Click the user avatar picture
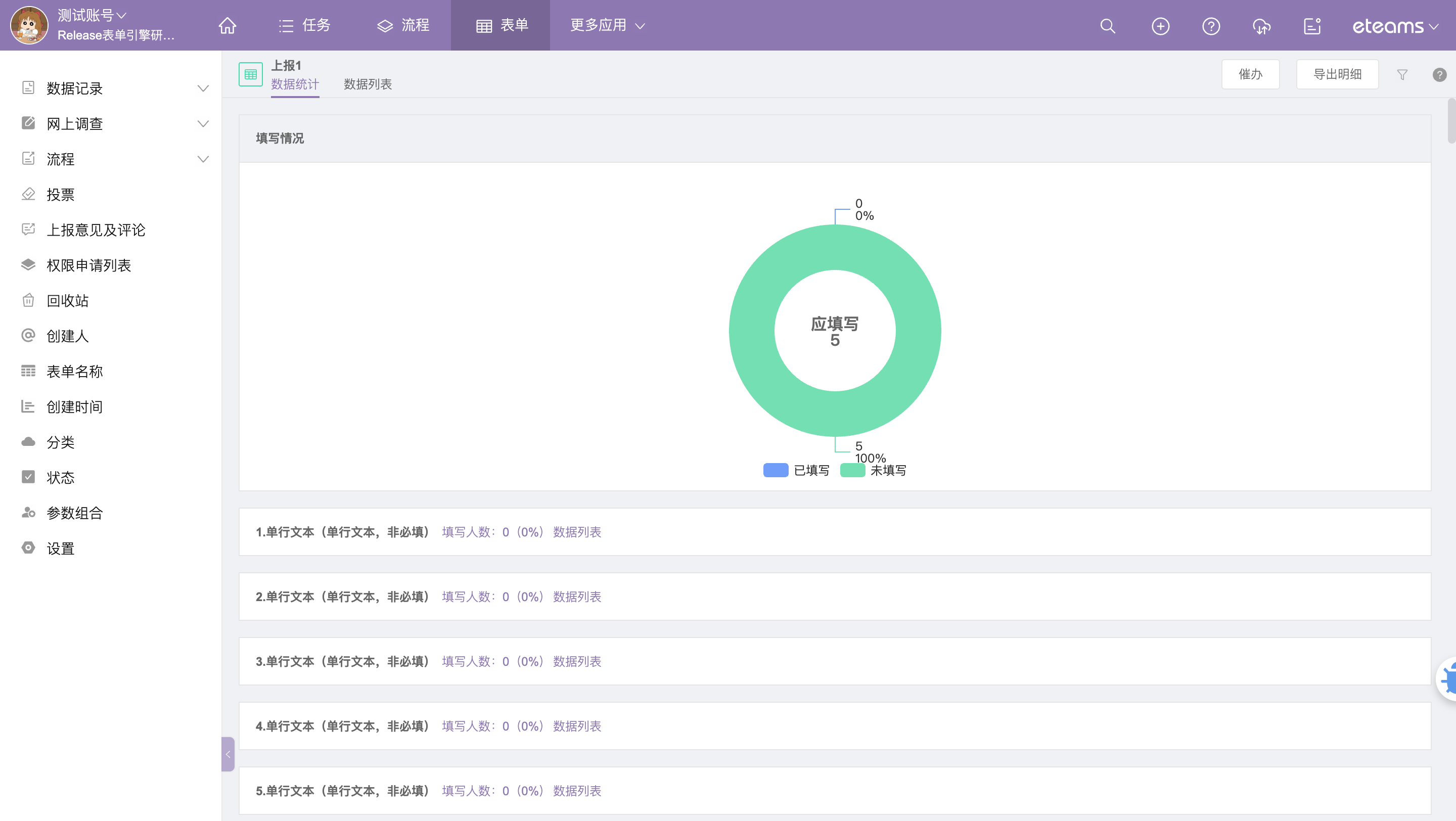 click(x=29, y=25)
